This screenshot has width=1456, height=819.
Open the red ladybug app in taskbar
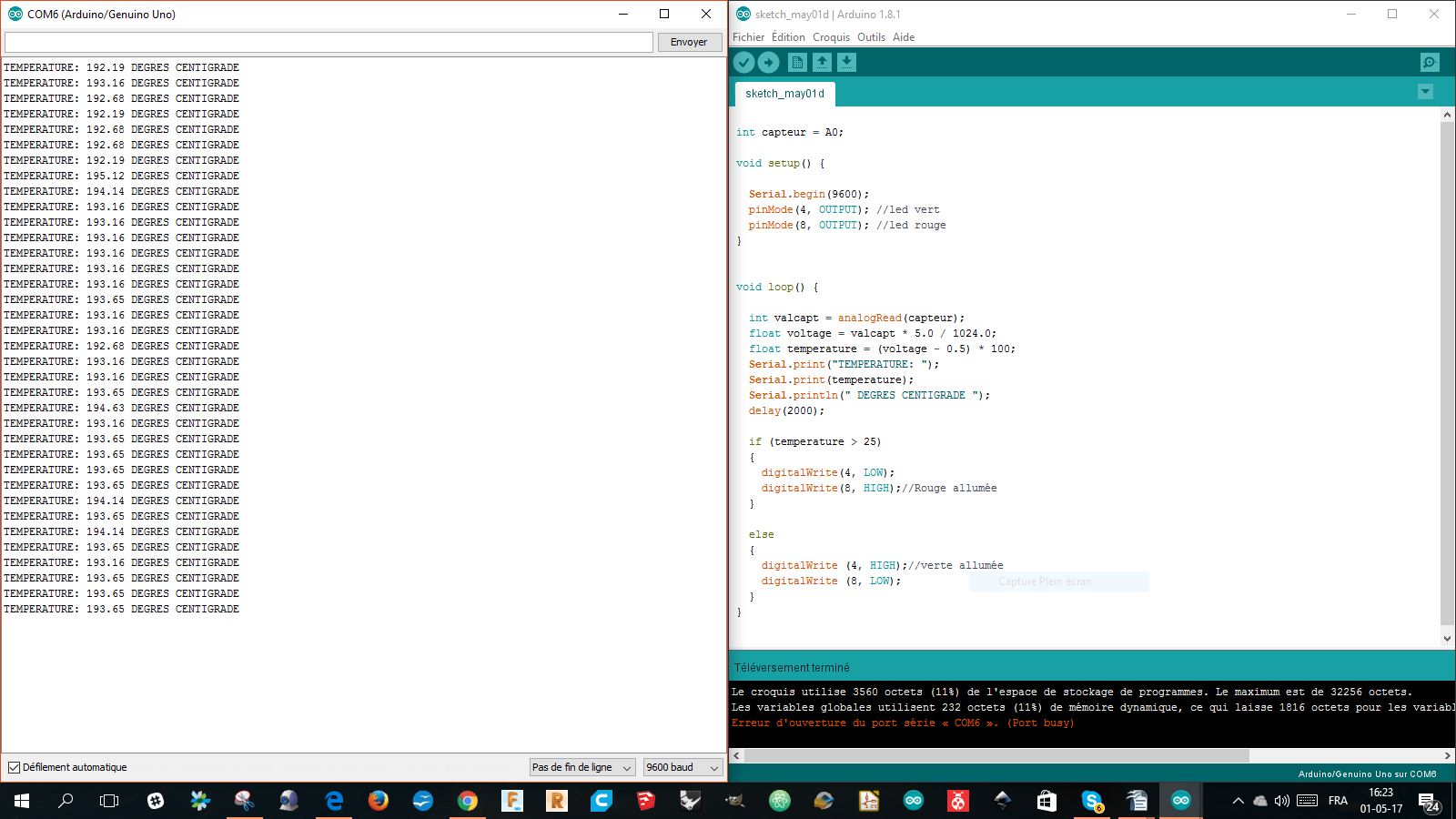(957, 801)
